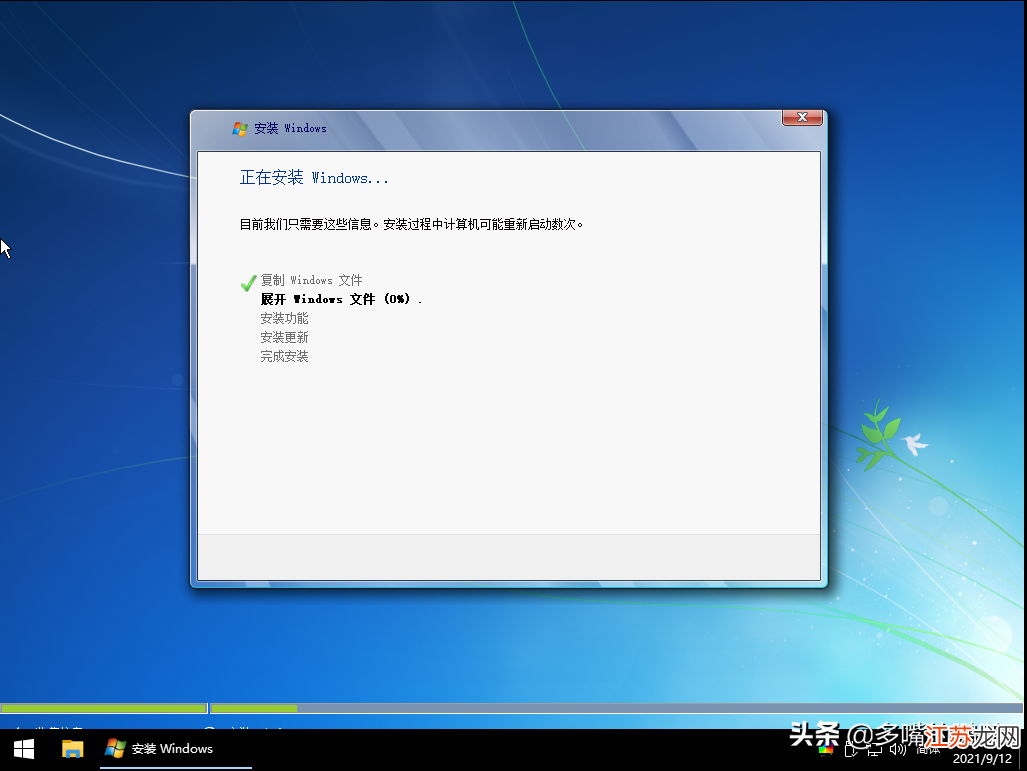The width and height of the screenshot is (1027, 771).
Task: Select the 安装更新 step text
Action: pyautogui.click(x=284, y=337)
